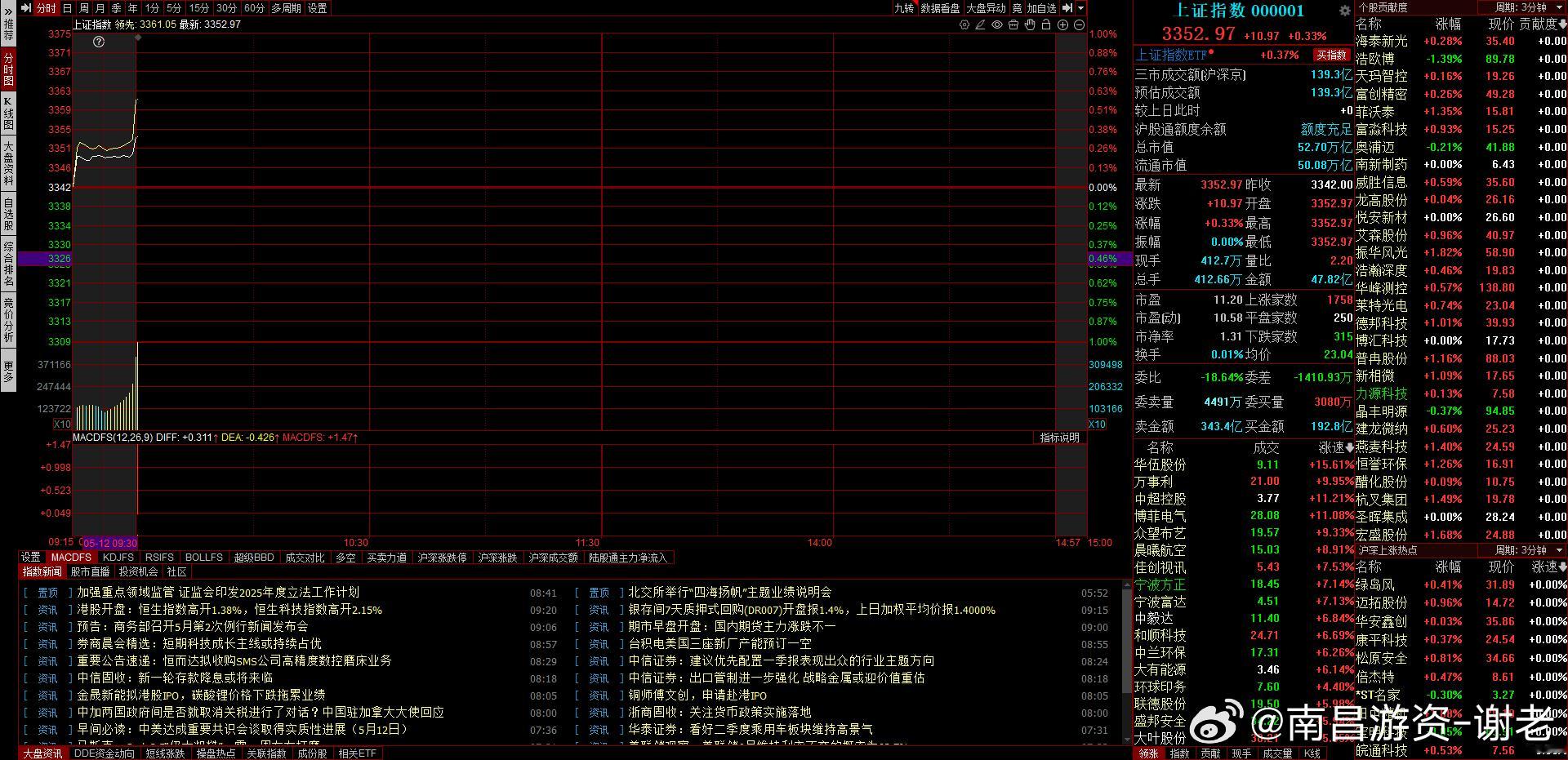
Task: Select 贡献 tab under stock list
Action: click(1210, 753)
